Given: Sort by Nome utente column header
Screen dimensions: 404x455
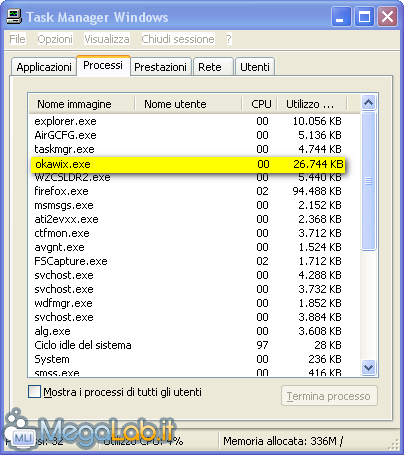Looking at the screenshot, I should (188, 104).
